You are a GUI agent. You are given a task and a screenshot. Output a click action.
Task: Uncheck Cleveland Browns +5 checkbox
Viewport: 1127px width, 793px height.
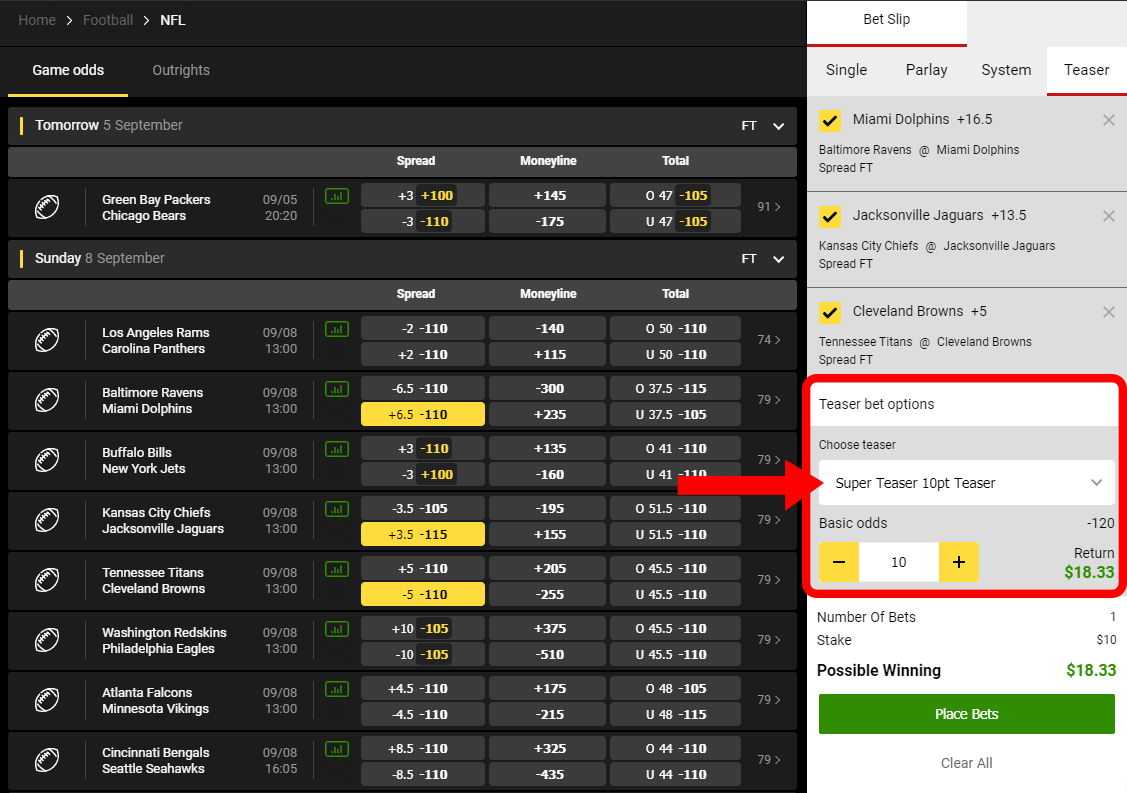coord(830,312)
